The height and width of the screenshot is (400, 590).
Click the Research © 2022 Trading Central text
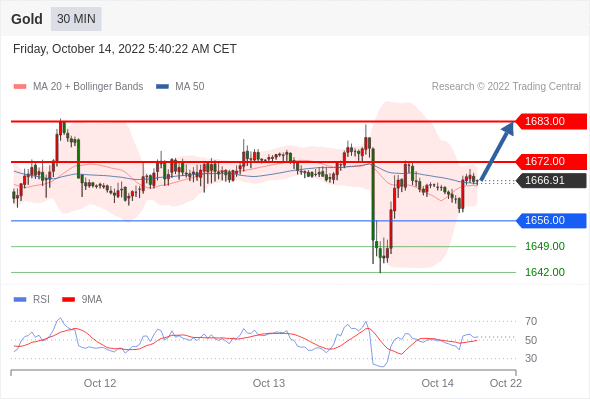pyautogui.click(x=506, y=87)
